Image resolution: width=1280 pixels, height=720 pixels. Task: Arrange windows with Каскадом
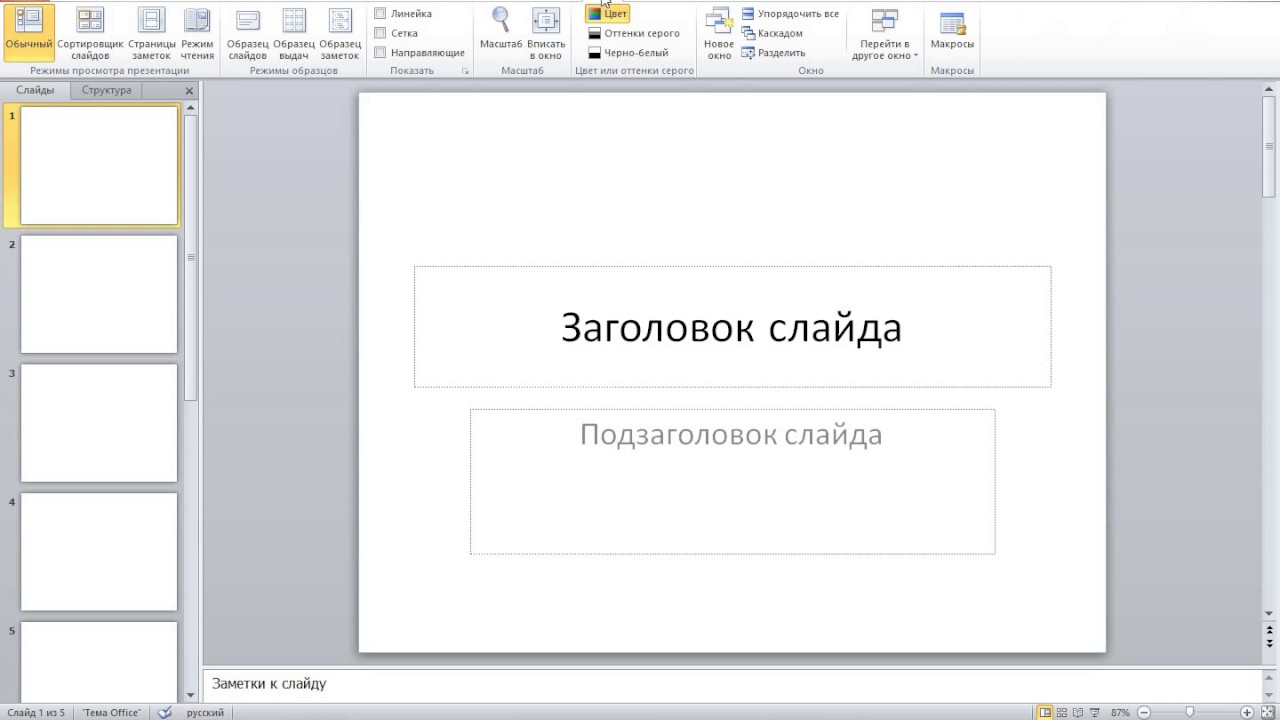(x=772, y=33)
